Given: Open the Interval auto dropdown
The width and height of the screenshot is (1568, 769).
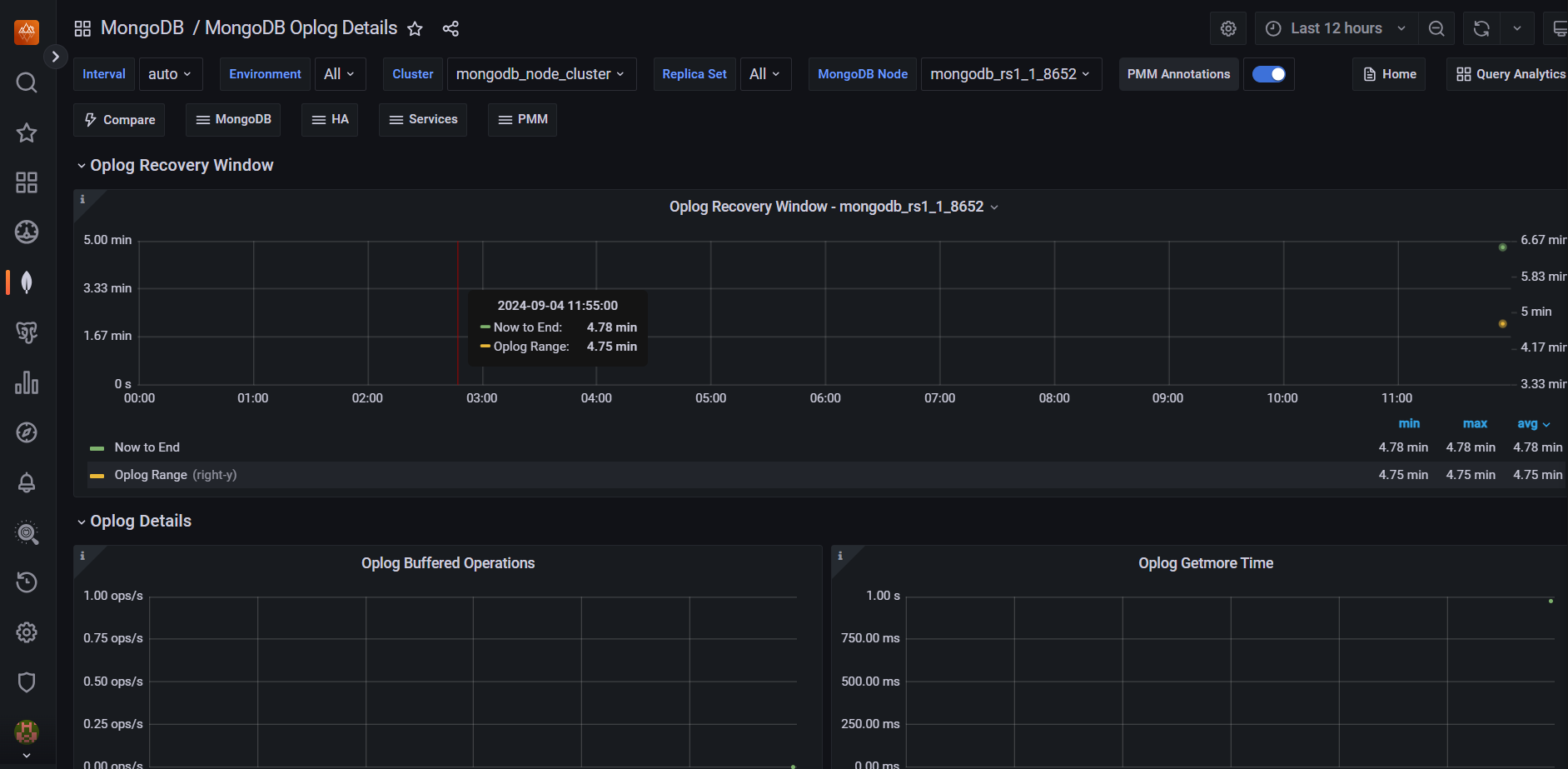Looking at the screenshot, I should pos(170,74).
